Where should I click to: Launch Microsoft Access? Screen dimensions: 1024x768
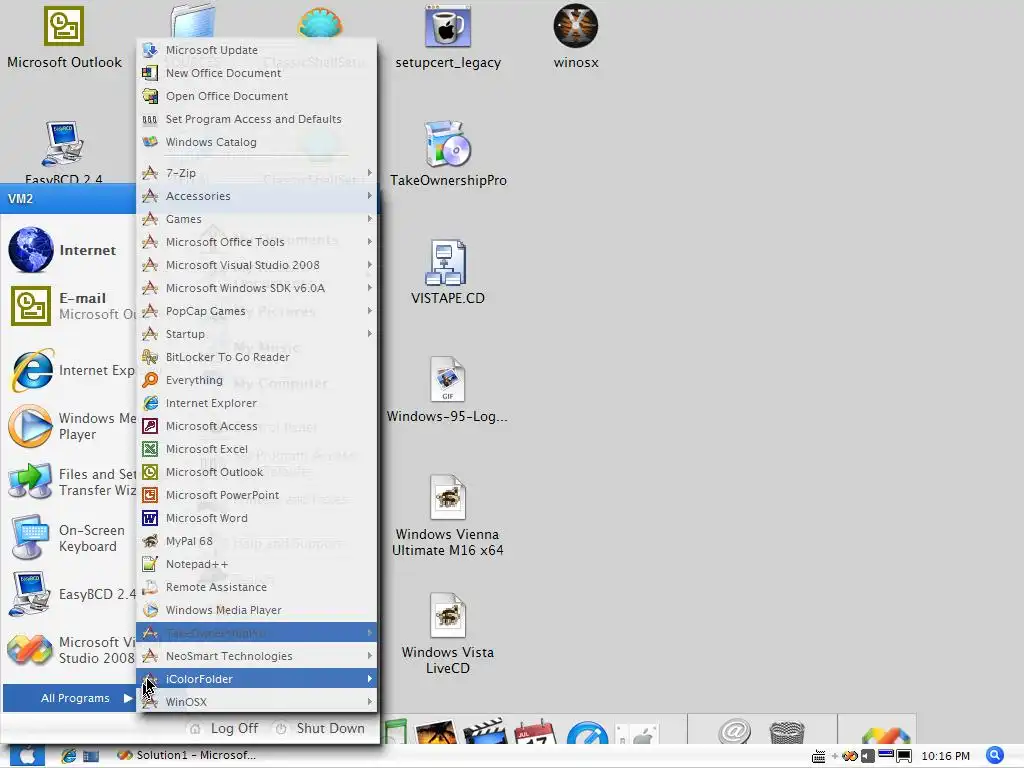click(257, 426)
